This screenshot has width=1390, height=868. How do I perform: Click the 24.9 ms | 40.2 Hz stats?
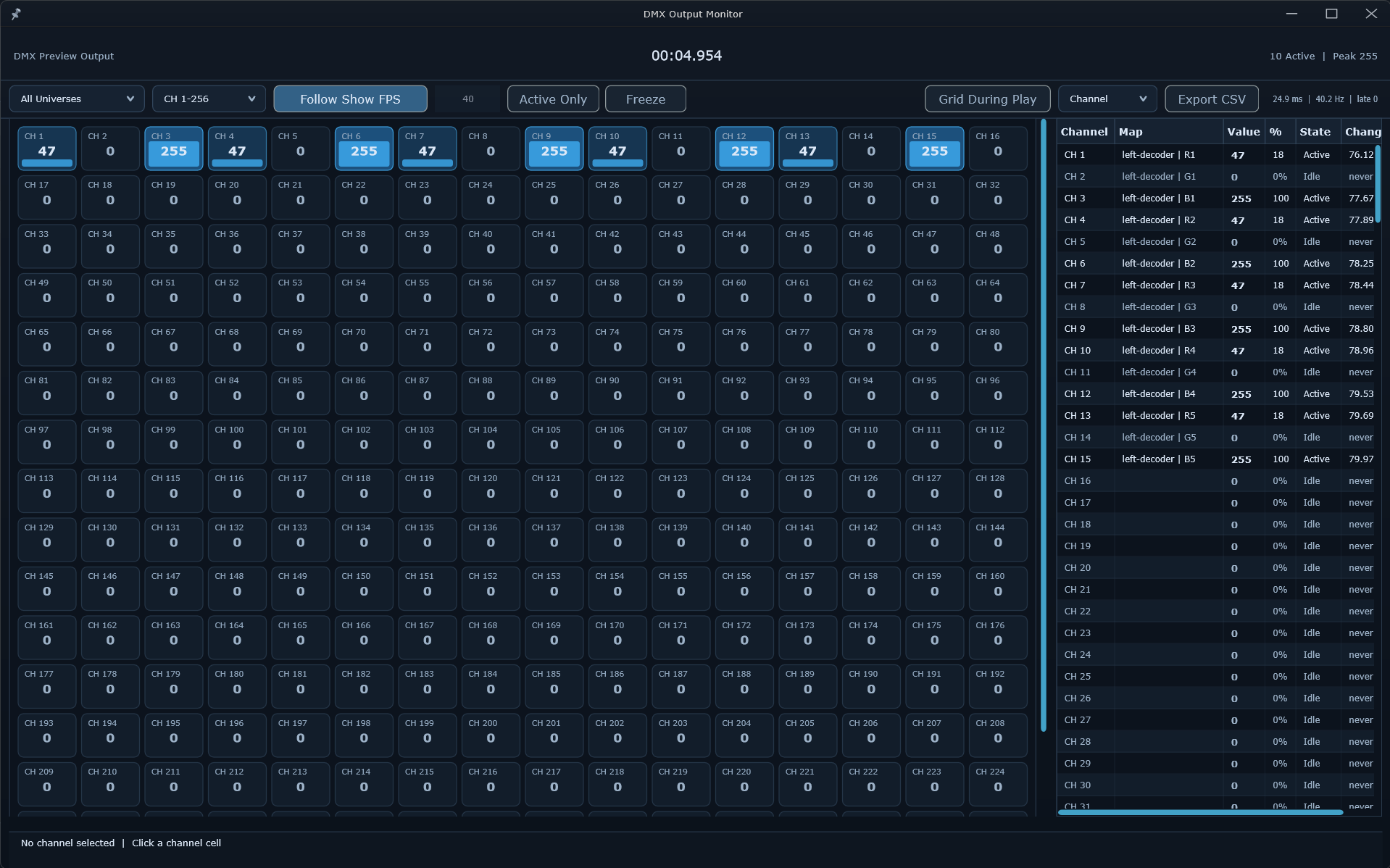(x=1325, y=99)
